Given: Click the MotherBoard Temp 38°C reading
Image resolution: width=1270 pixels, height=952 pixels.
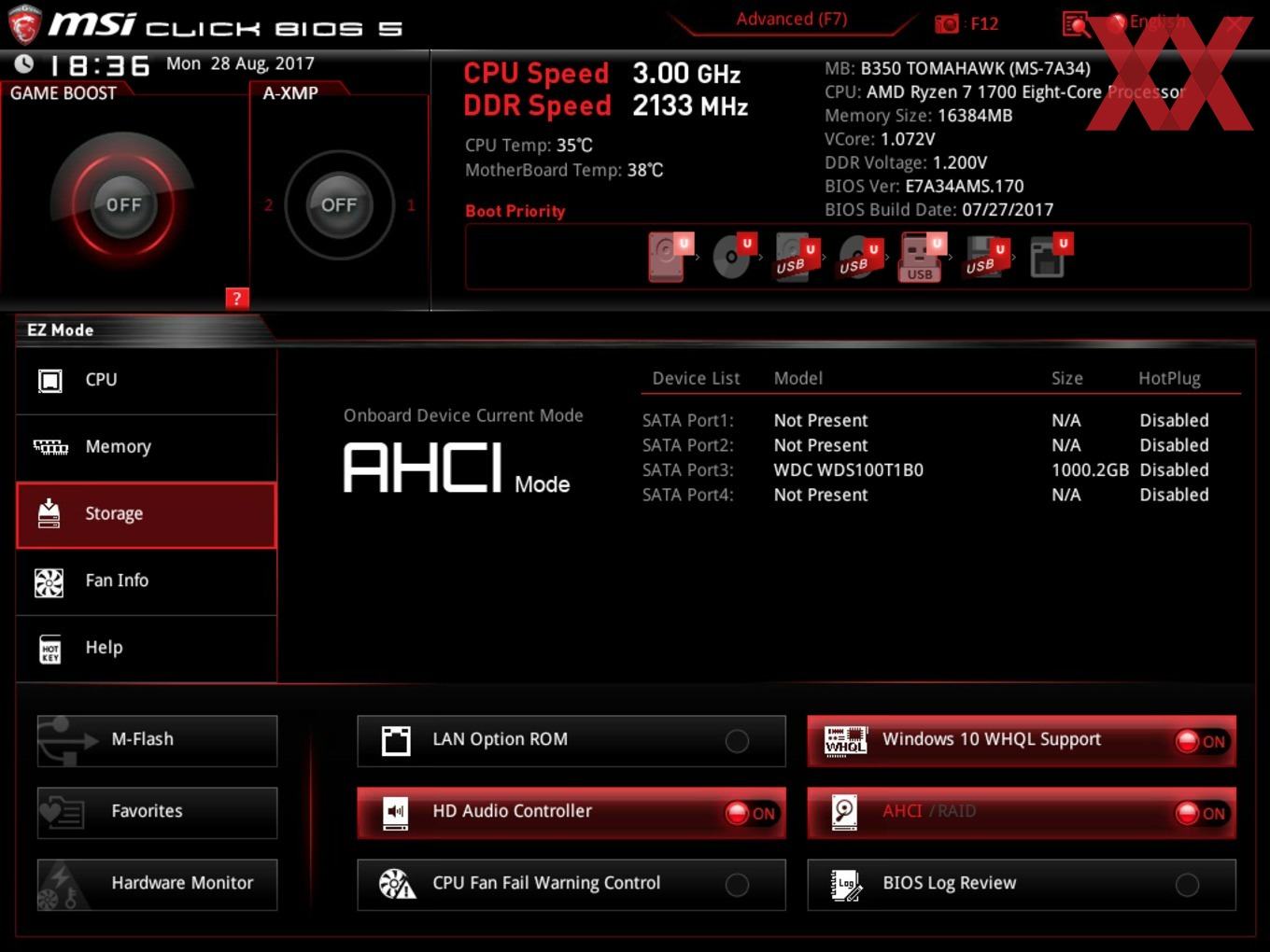Looking at the screenshot, I should point(564,171).
